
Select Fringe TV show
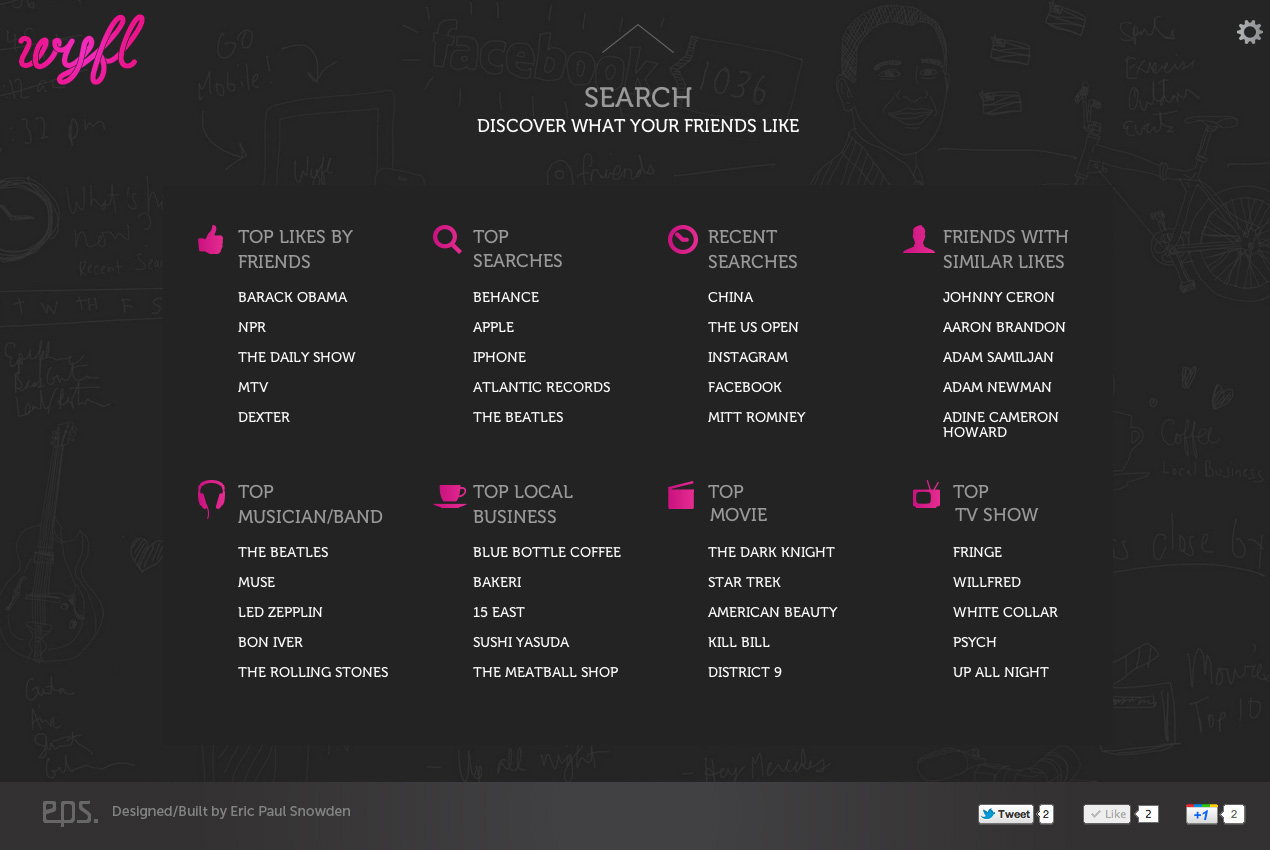pyautogui.click(x=977, y=552)
